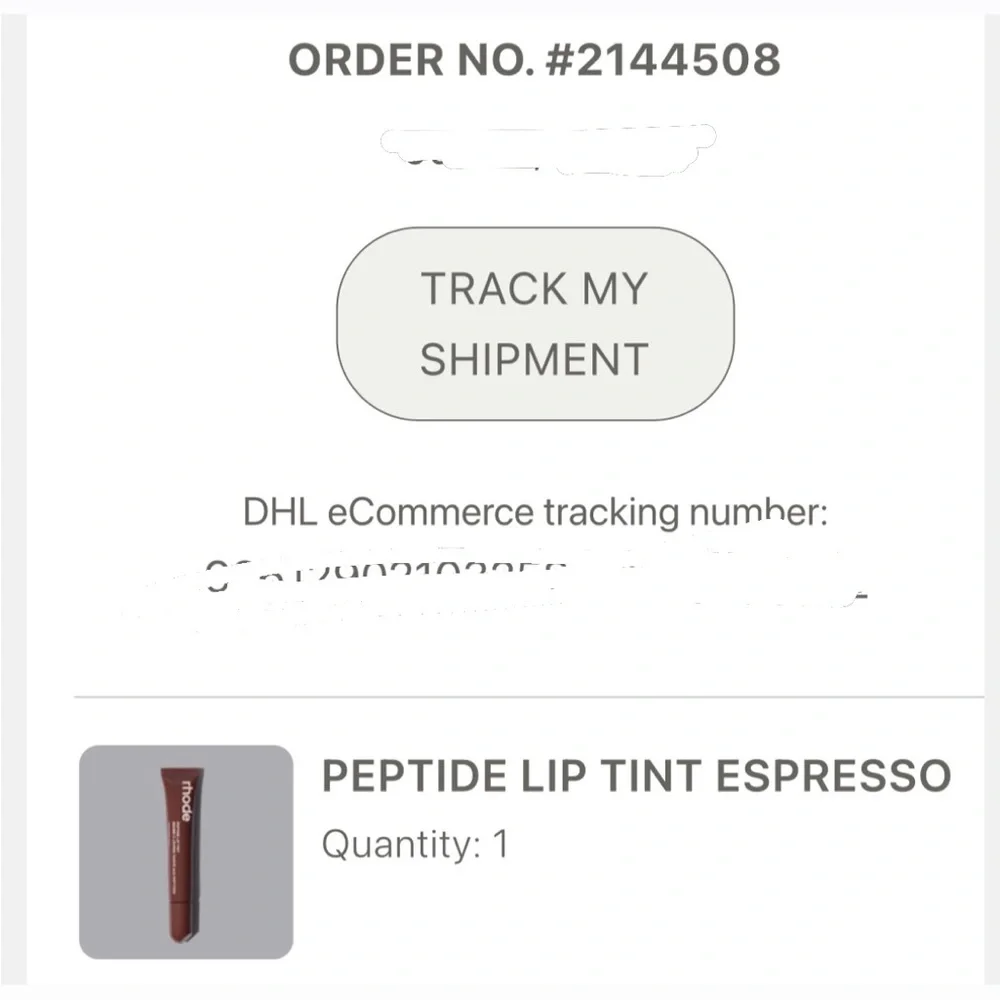Click the Quantity: 1 text
1000x1000 pixels.
[415, 844]
